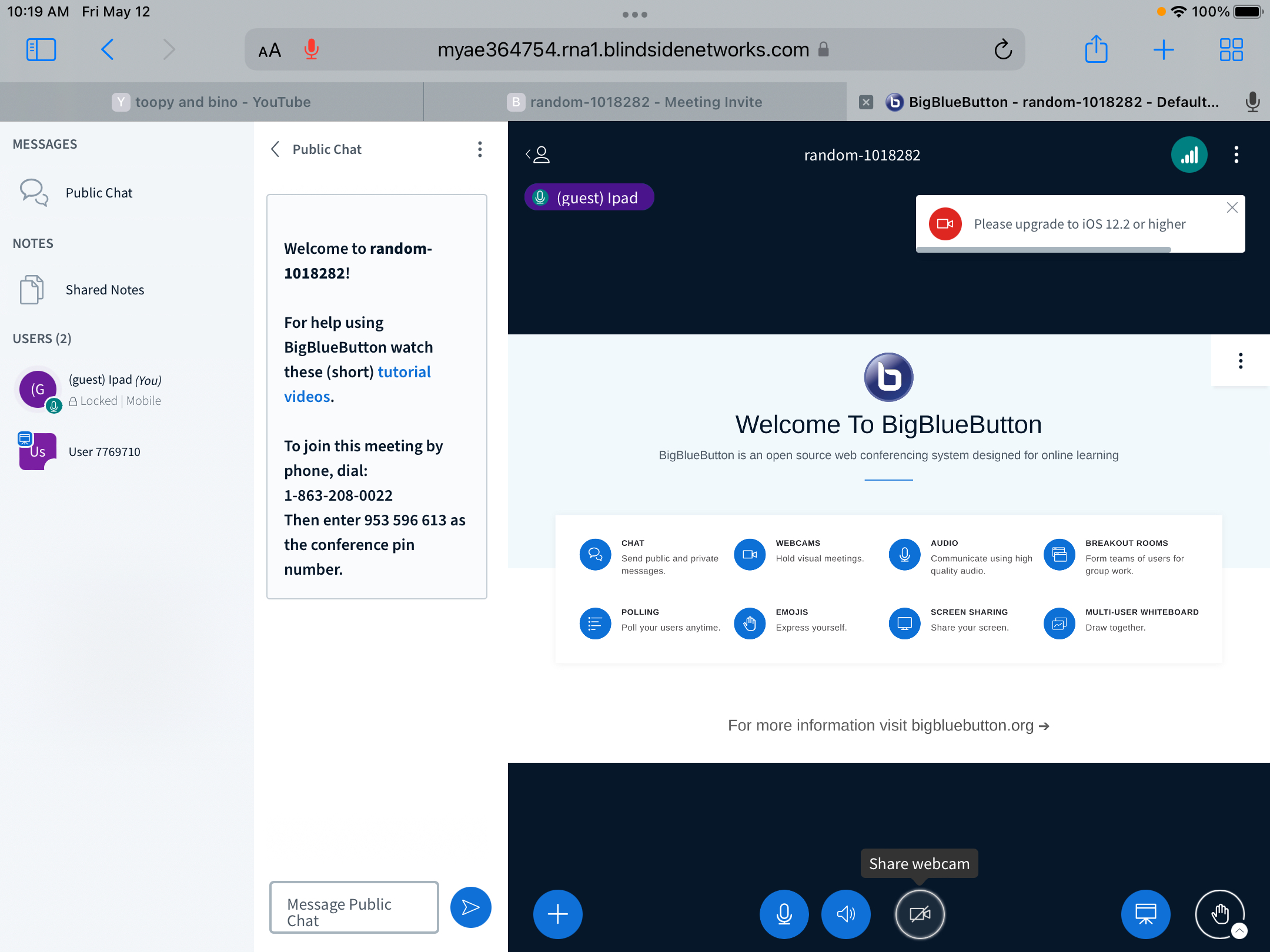Collapse the Public Chat panel
Image resolution: width=1270 pixels, height=952 pixels.
pyautogui.click(x=275, y=149)
